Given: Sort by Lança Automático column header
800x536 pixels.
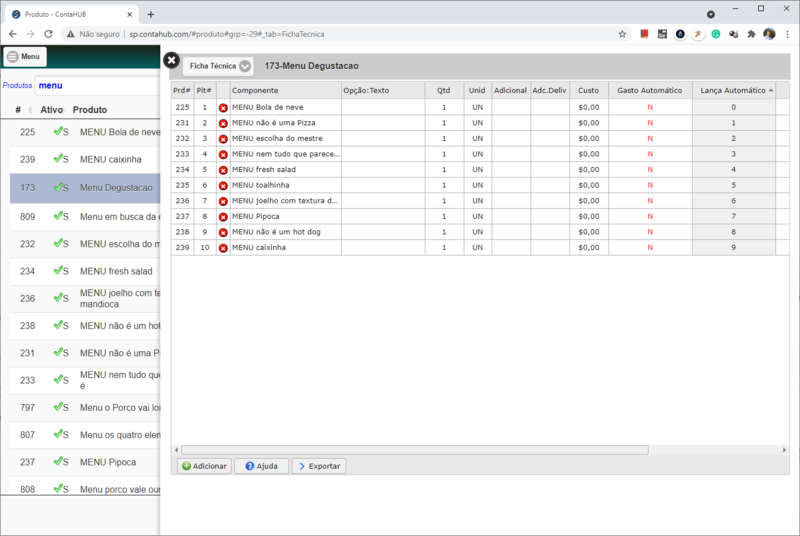Looking at the screenshot, I should pos(734,90).
